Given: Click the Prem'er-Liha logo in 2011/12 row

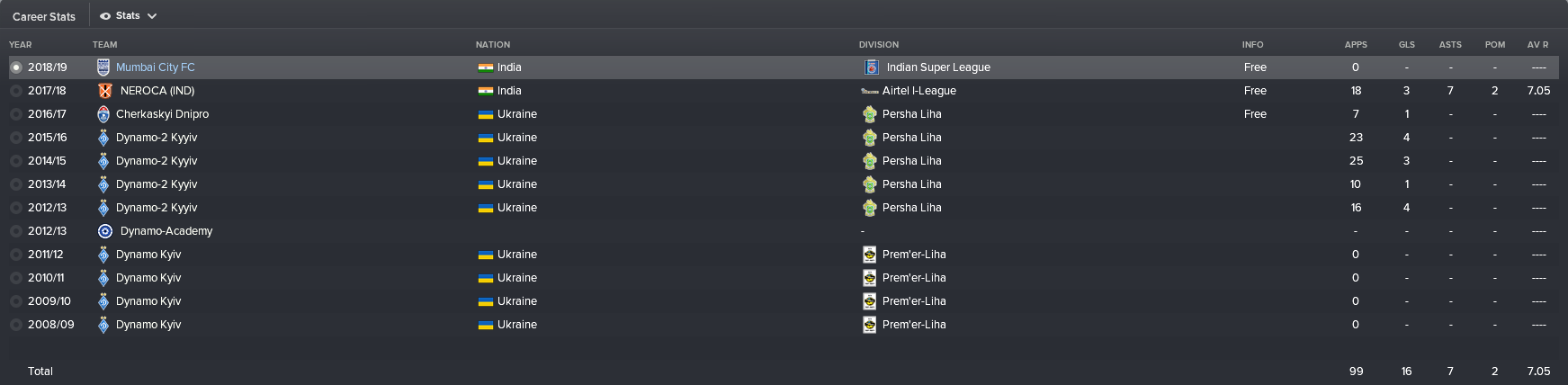Looking at the screenshot, I should click(x=869, y=255).
